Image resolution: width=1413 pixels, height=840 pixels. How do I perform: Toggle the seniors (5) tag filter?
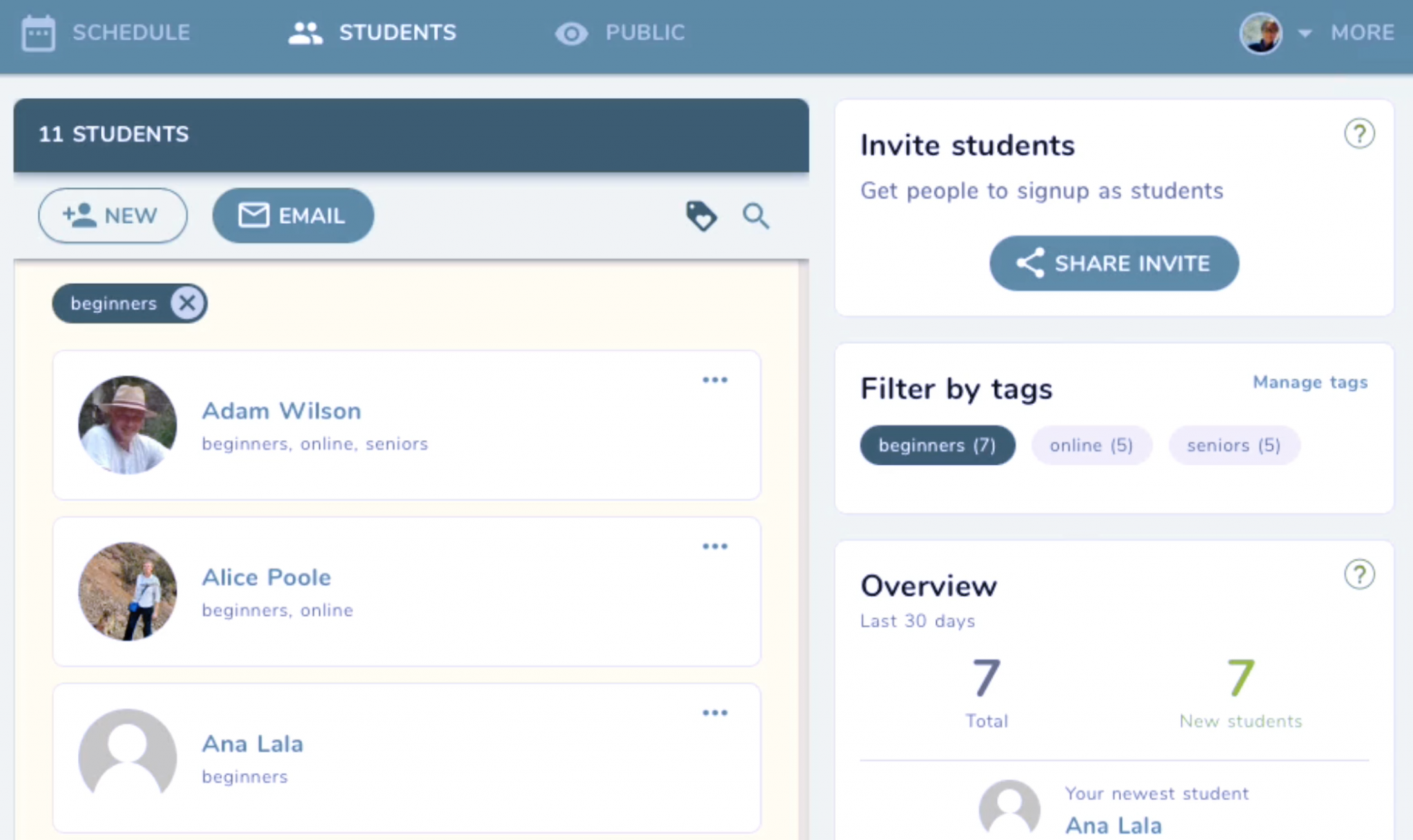click(x=1234, y=446)
